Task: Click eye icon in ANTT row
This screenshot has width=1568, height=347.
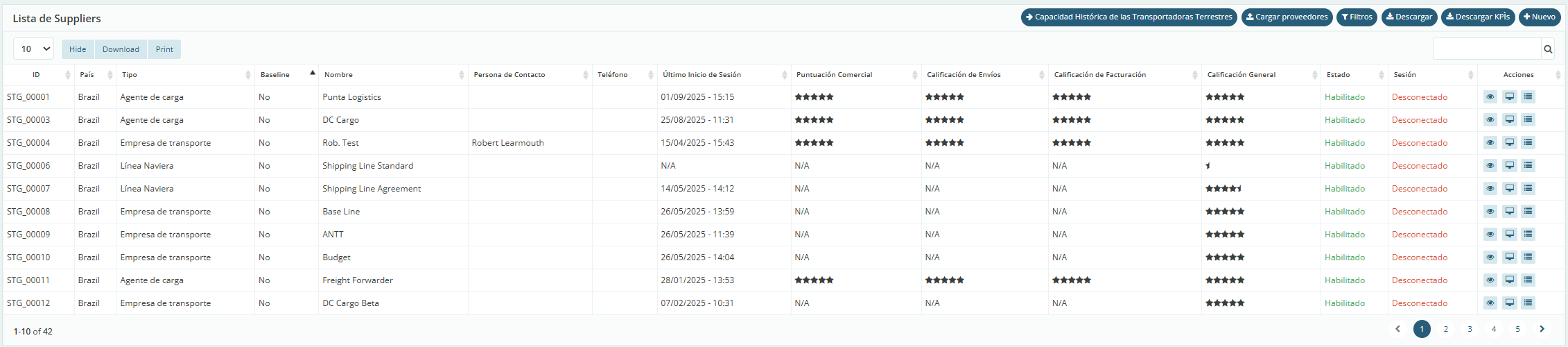Action: (1490, 235)
